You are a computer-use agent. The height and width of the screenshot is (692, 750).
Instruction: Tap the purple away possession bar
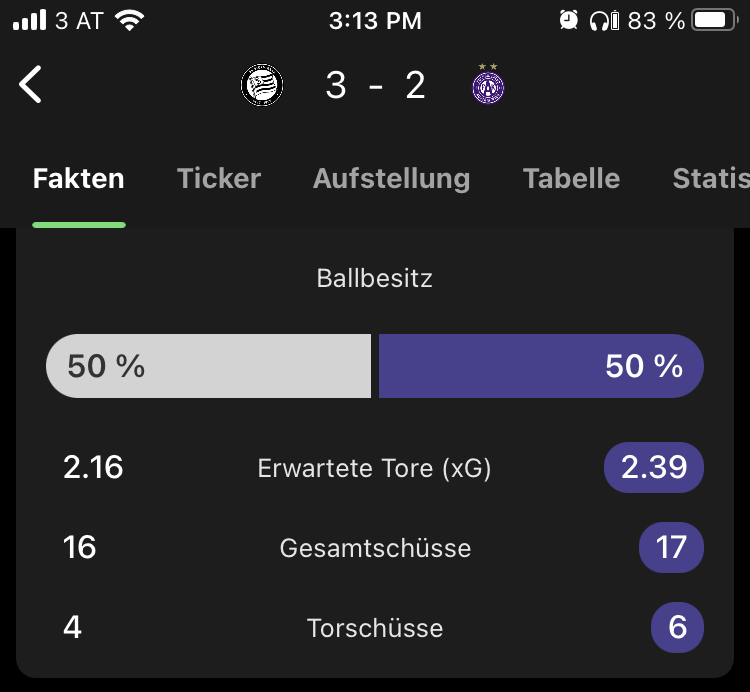click(x=541, y=366)
